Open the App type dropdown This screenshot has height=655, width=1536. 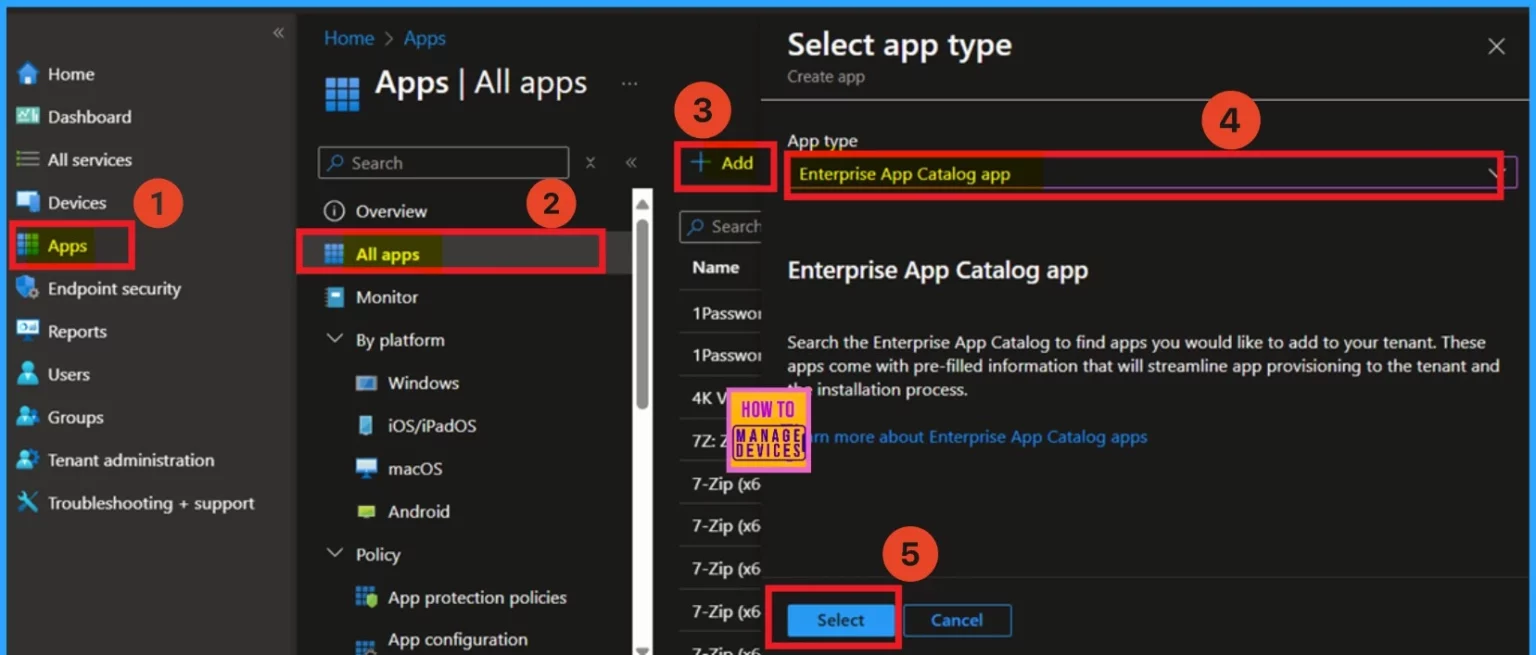tap(1152, 174)
